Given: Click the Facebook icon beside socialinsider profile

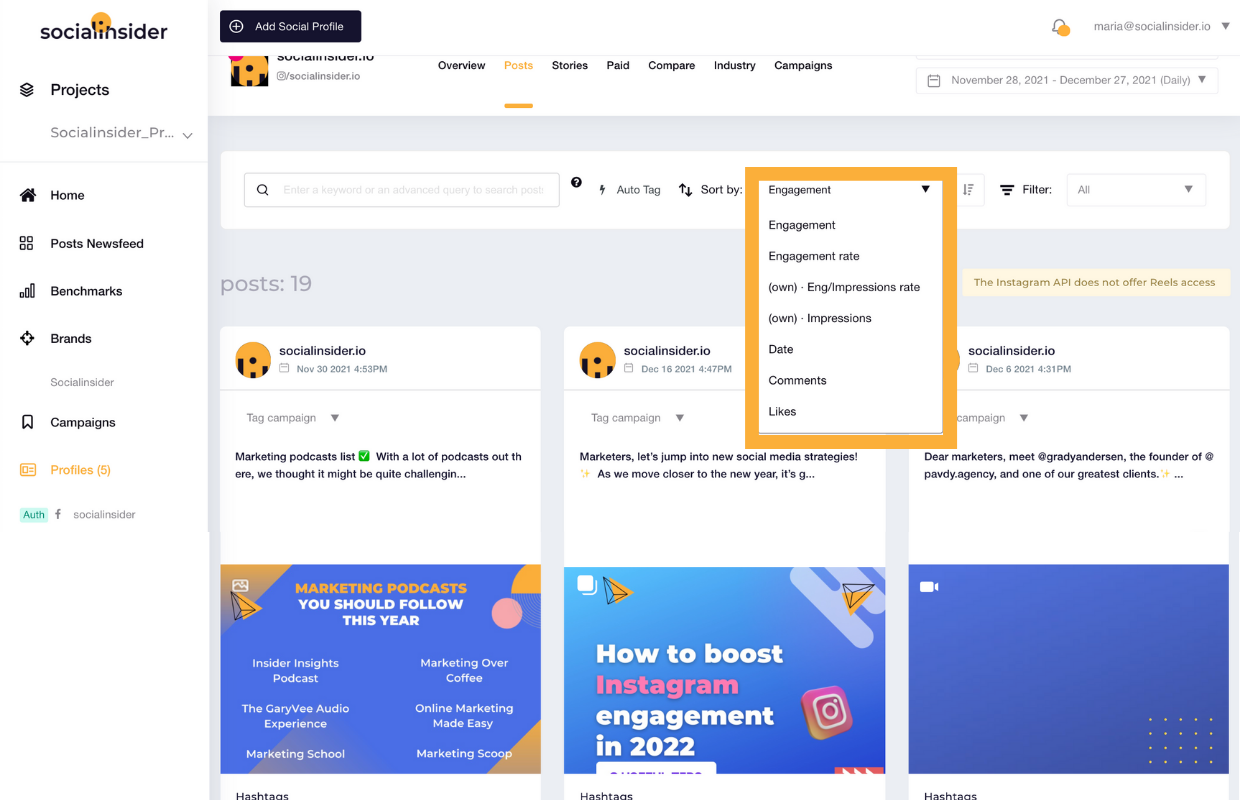Looking at the screenshot, I should click(58, 514).
